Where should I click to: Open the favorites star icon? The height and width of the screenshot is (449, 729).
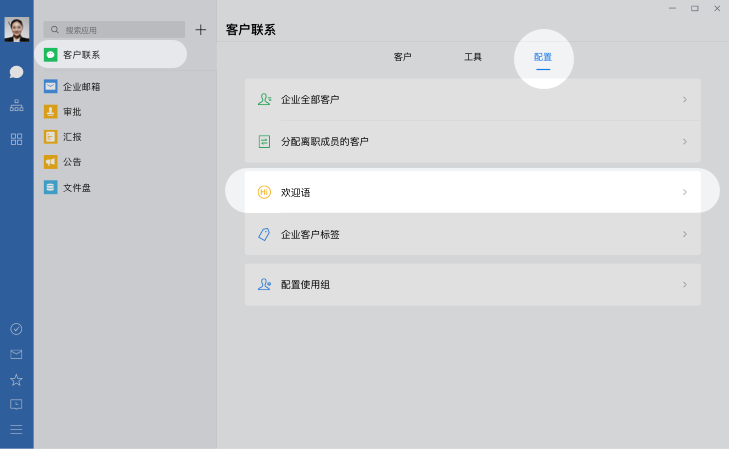(16, 380)
